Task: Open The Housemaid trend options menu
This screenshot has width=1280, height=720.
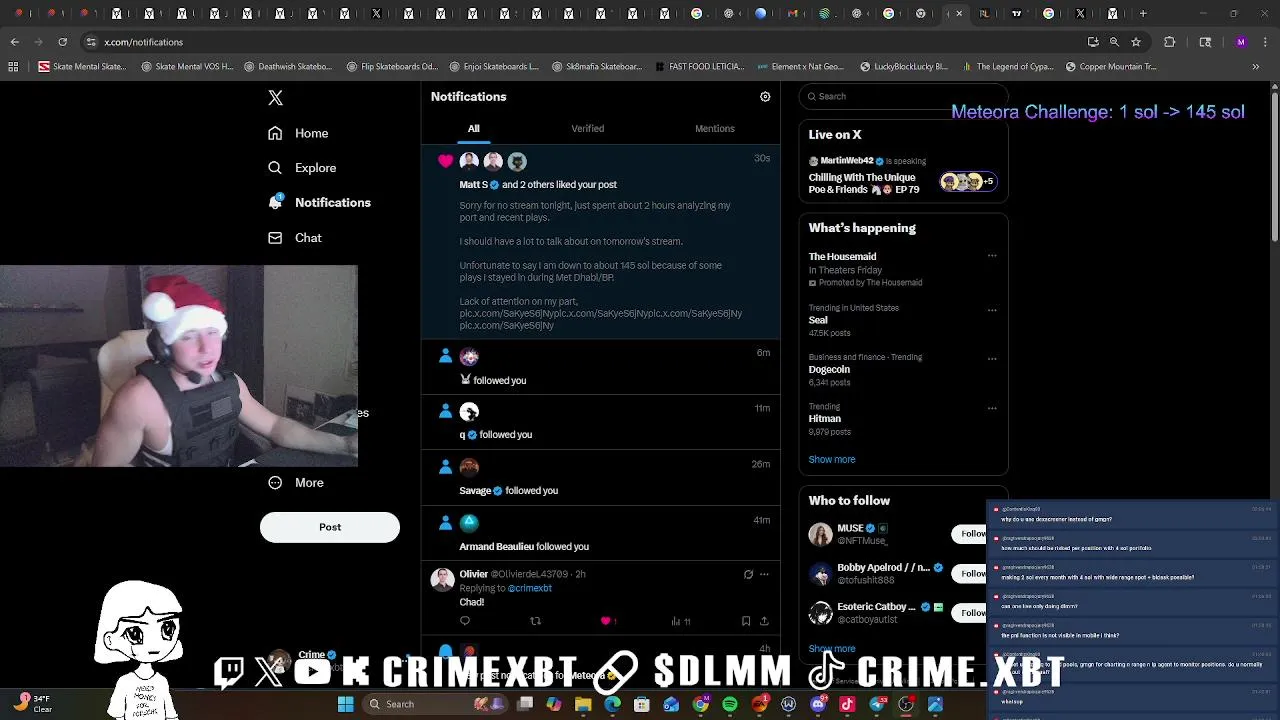Action: click(992, 256)
